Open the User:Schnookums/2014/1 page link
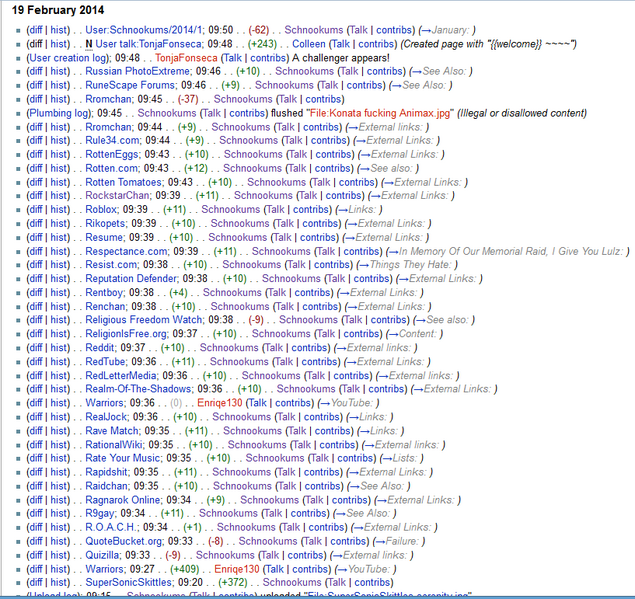 [148, 29]
